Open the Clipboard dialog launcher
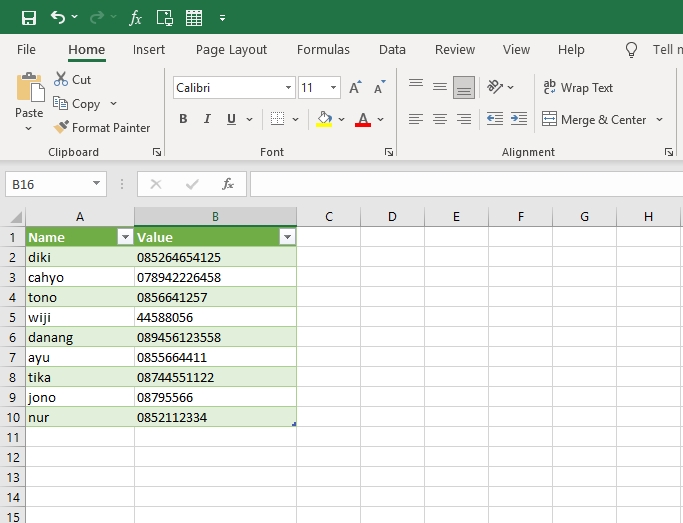 click(x=157, y=152)
